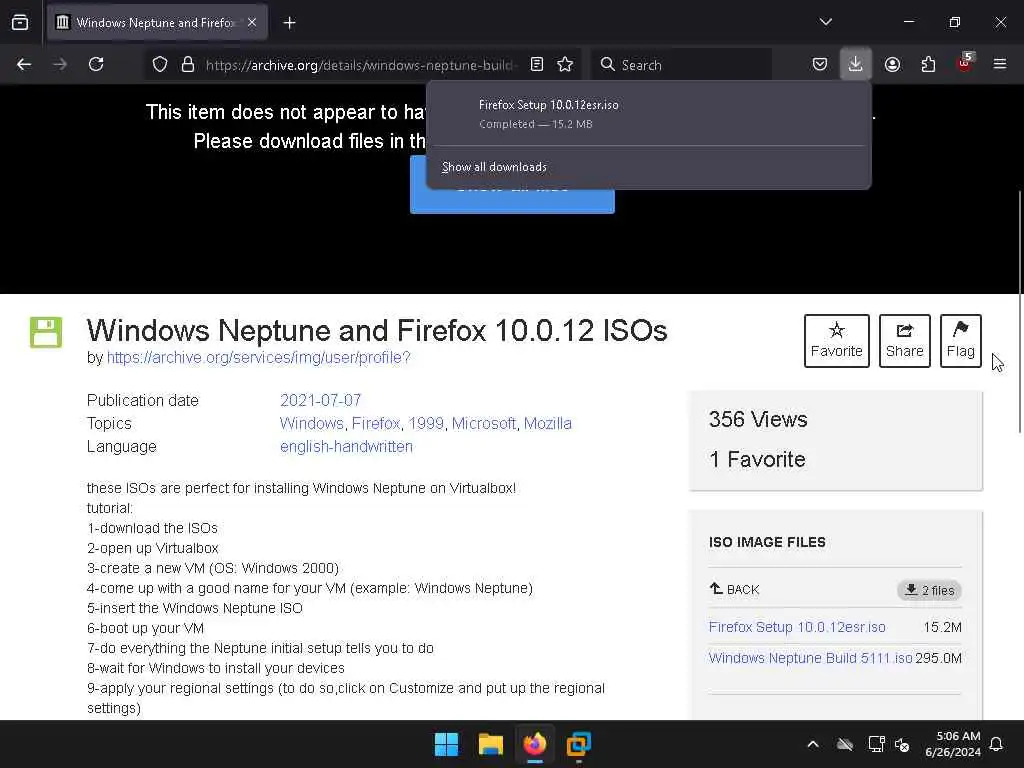Open VirtualBox from the taskbar
This screenshot has height=768, width=1024.
(579, 744)
